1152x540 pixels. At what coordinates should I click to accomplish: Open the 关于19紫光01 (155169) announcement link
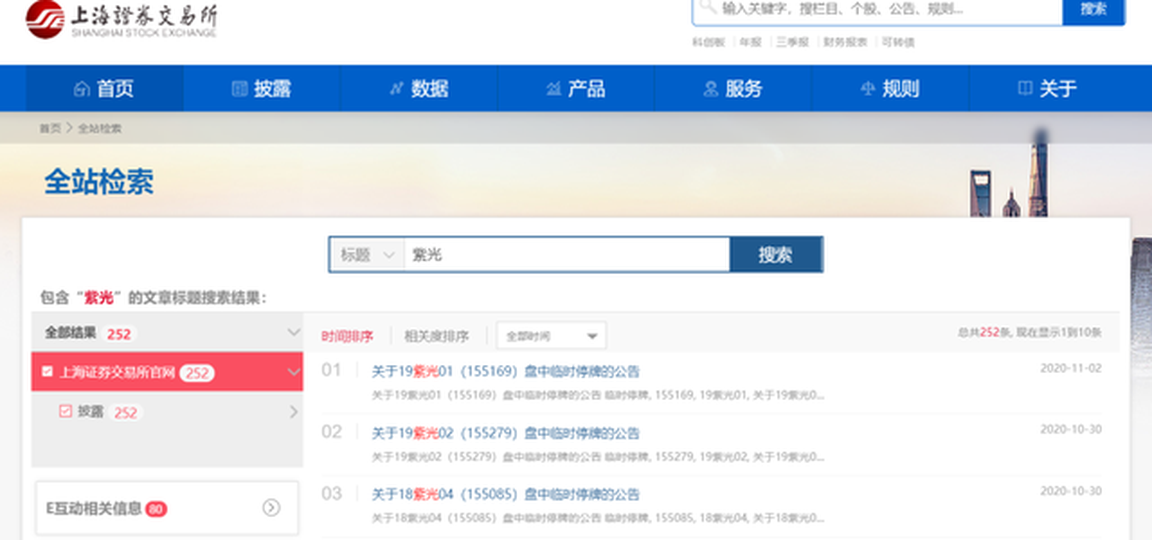click(505, 371)
